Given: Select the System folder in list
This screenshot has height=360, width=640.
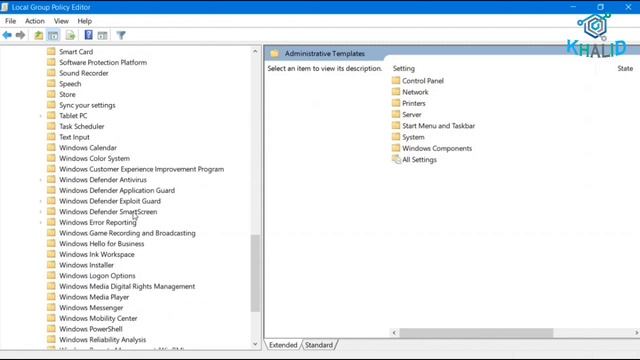Looking at the screenshot, I should 413,137.
